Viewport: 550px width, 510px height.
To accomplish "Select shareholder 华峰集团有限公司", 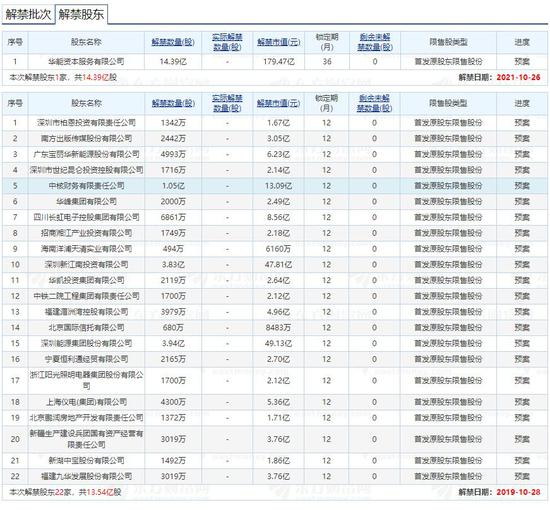I will coord(86,202).
